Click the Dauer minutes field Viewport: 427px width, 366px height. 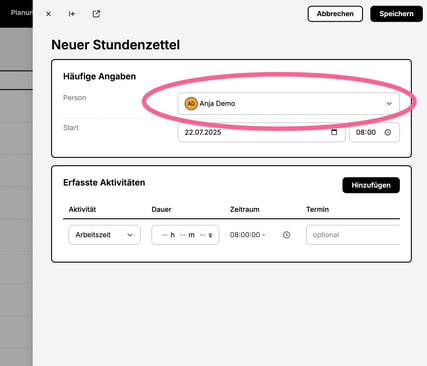(187, 235)
